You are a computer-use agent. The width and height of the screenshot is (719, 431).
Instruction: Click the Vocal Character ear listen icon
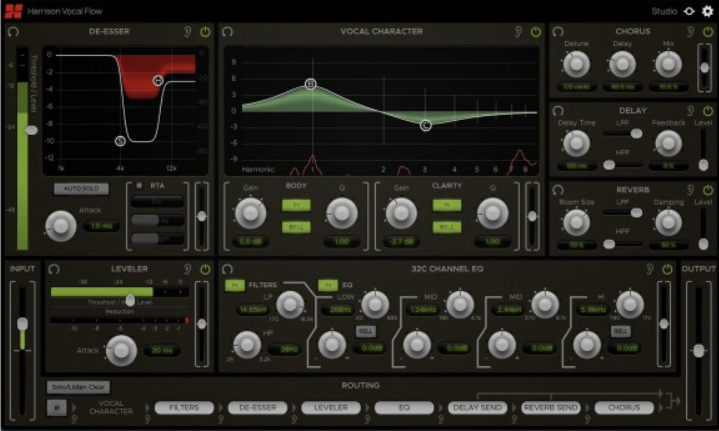(x=518, y=32)
